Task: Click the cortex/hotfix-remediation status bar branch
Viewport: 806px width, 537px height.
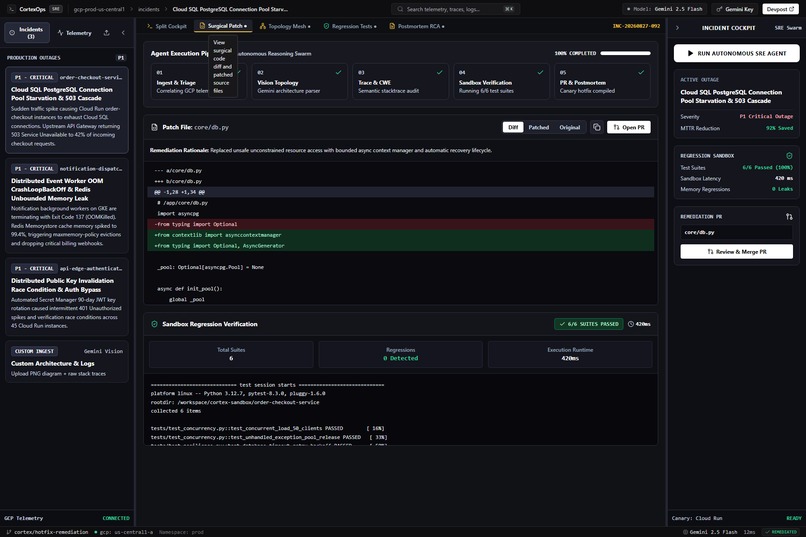Action: tap(47, 532)
